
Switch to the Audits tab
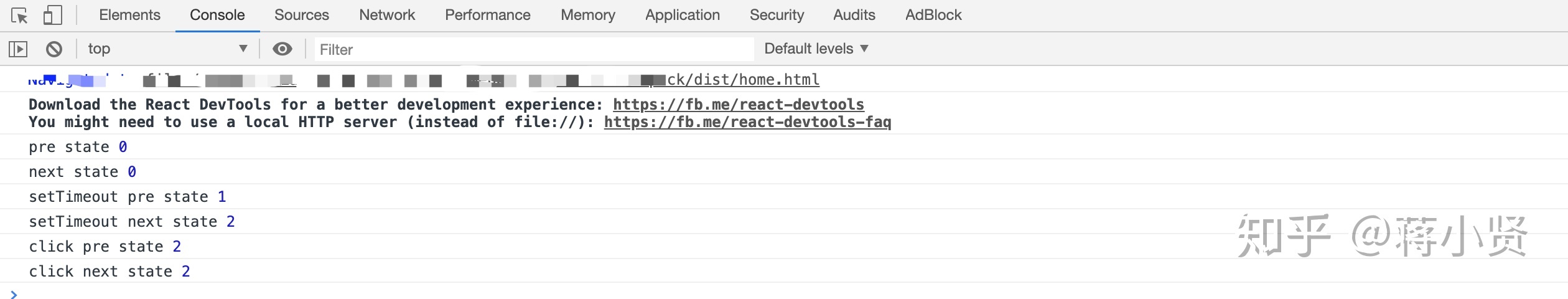(854, 15)
